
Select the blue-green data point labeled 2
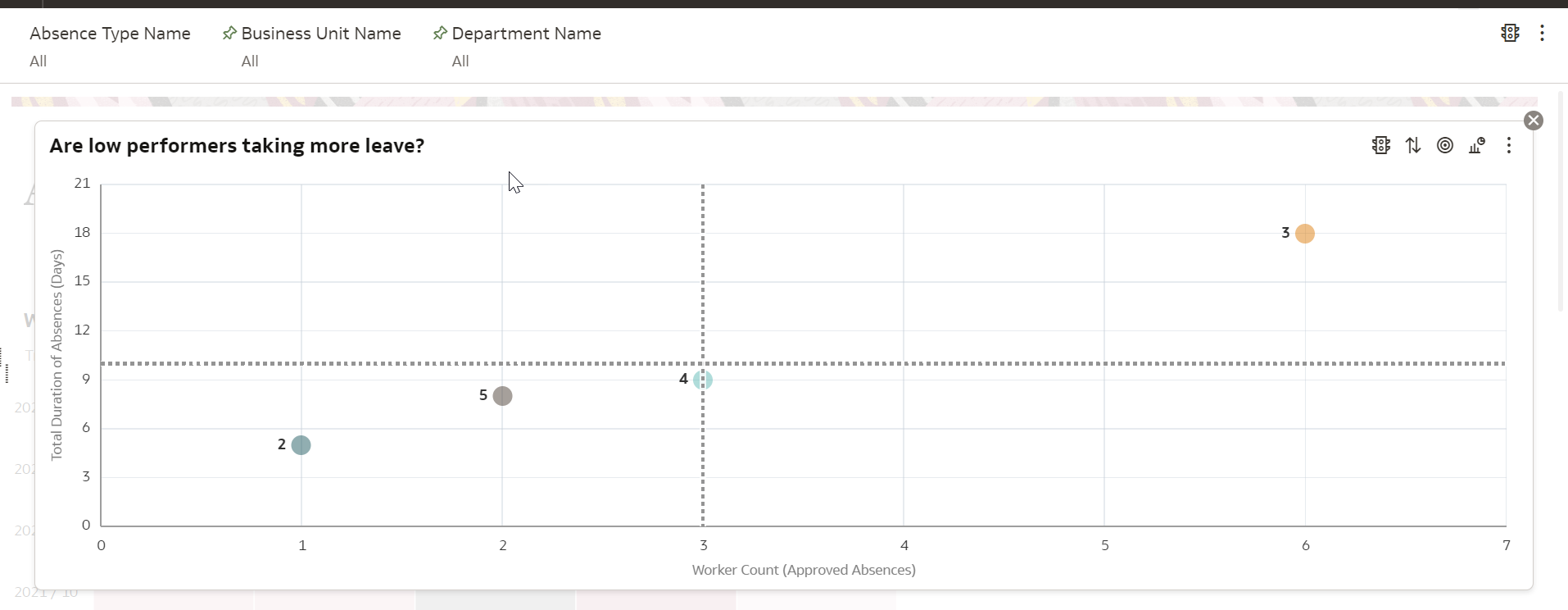coord(301,445)
